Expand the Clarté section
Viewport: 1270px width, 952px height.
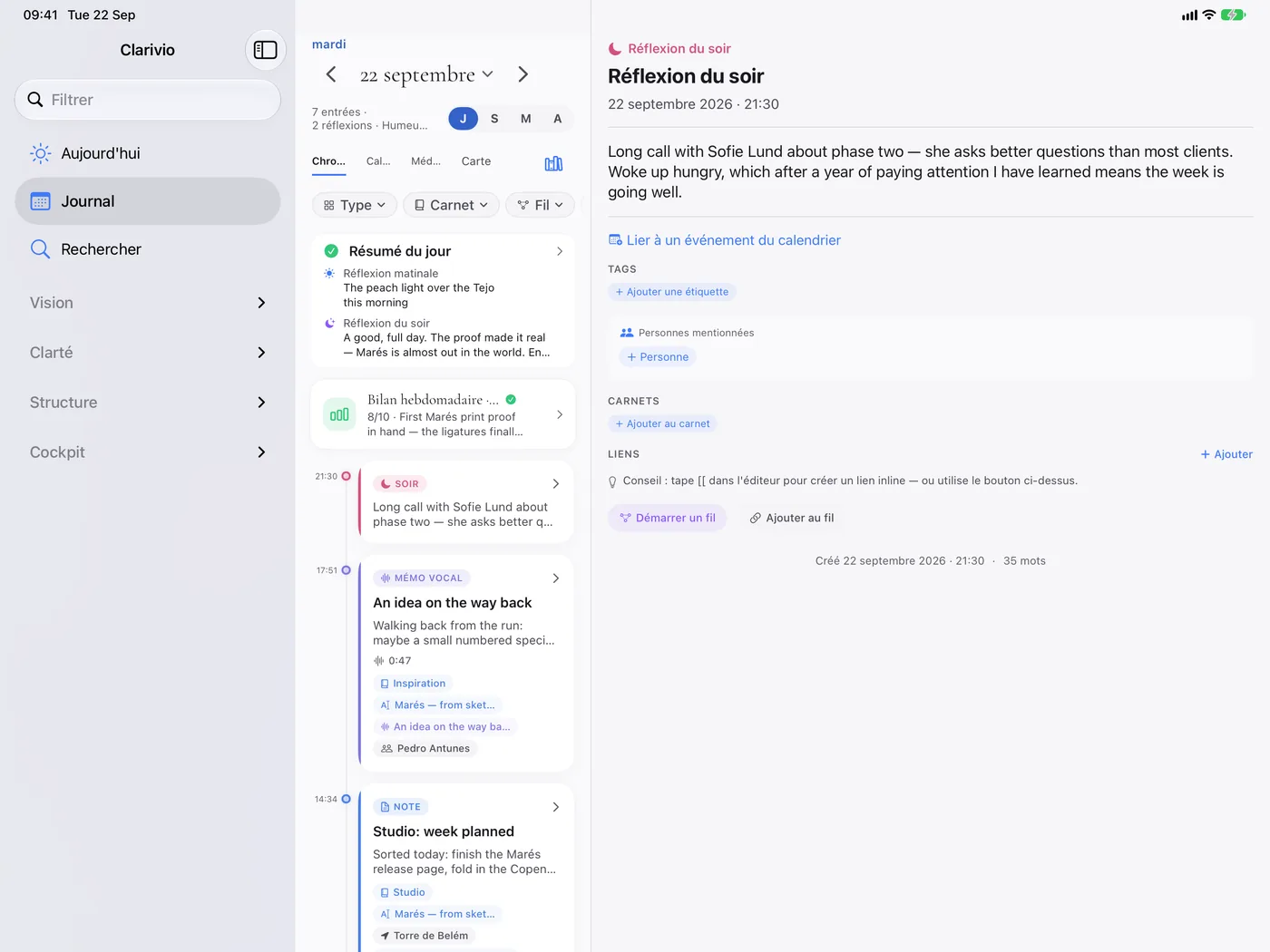click(x=148, y=353)
